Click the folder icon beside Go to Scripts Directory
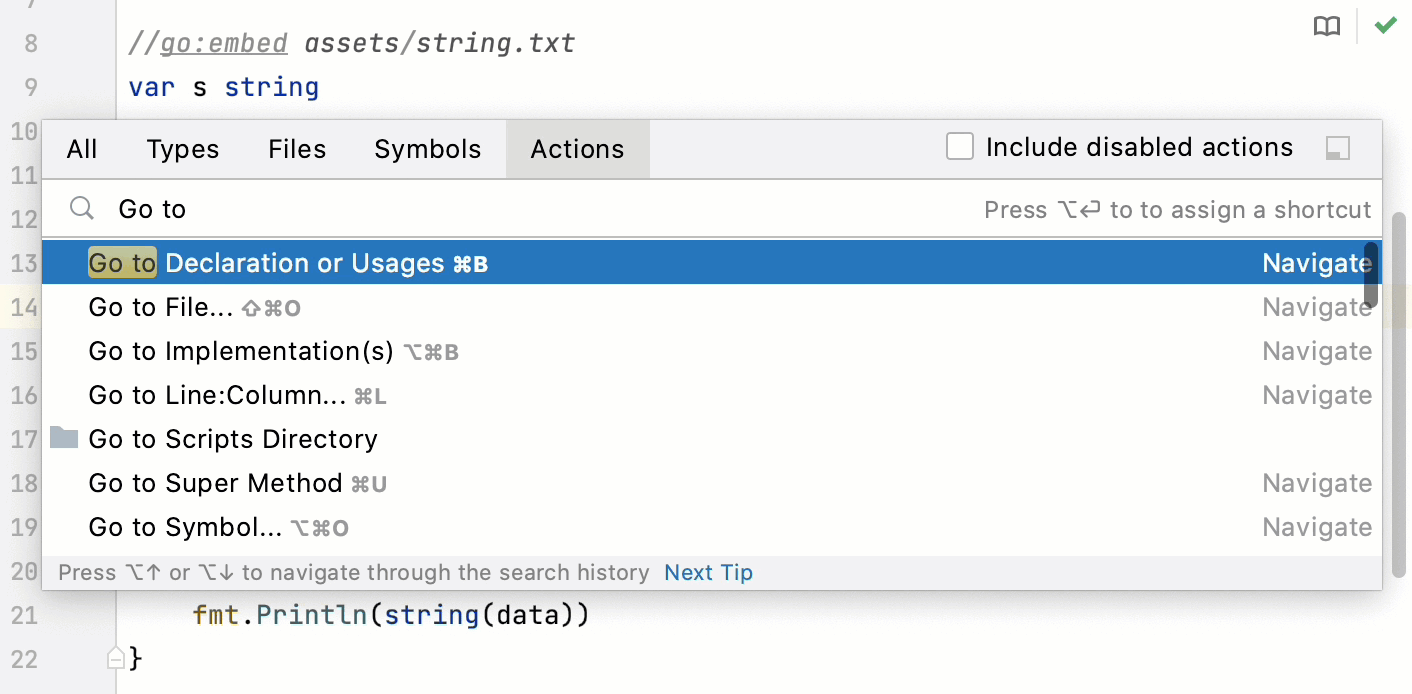Screen dimensions: 1412x694 pyautogui.click(x=63, y=438)
